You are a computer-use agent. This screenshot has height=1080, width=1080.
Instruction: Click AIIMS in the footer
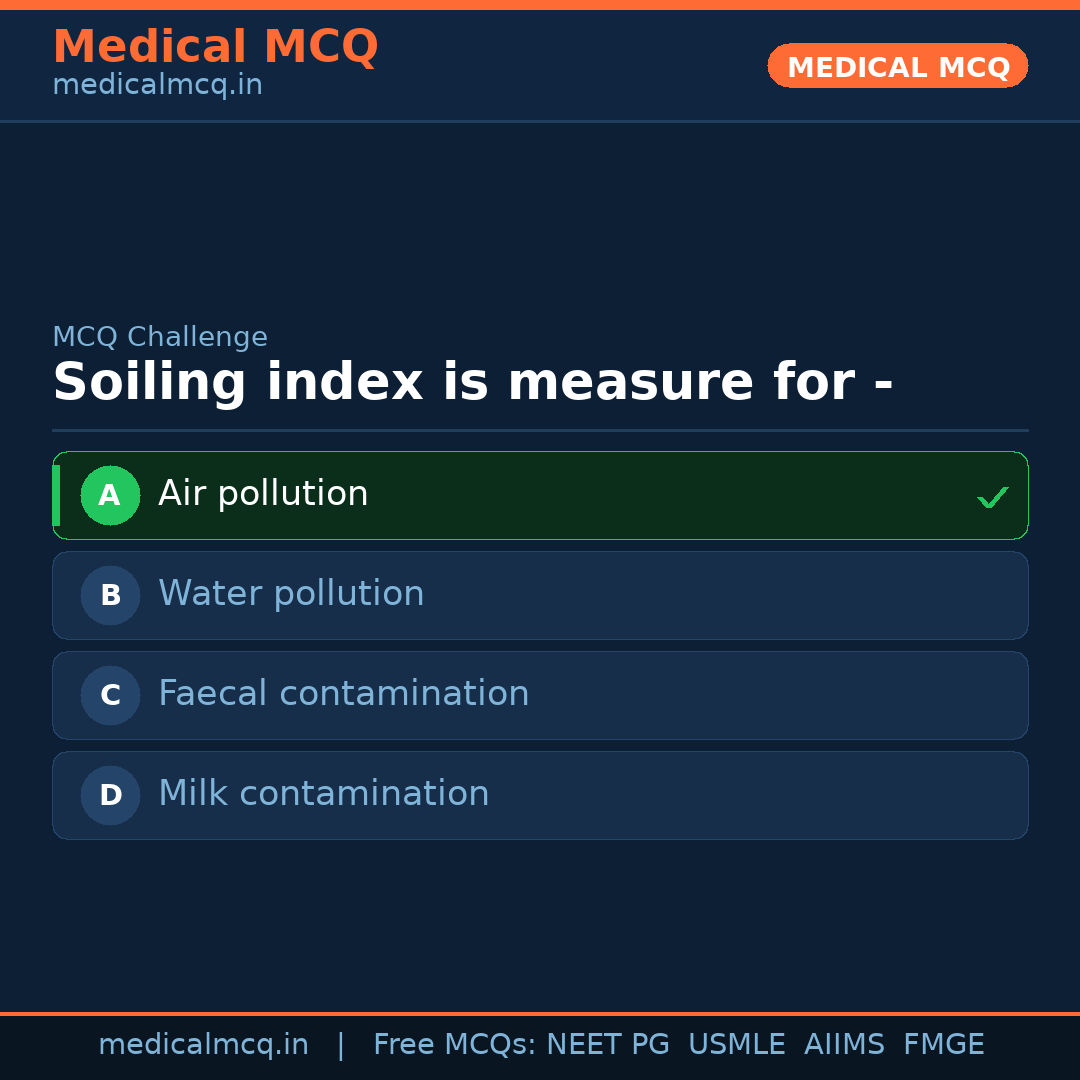coord(844,1045)
